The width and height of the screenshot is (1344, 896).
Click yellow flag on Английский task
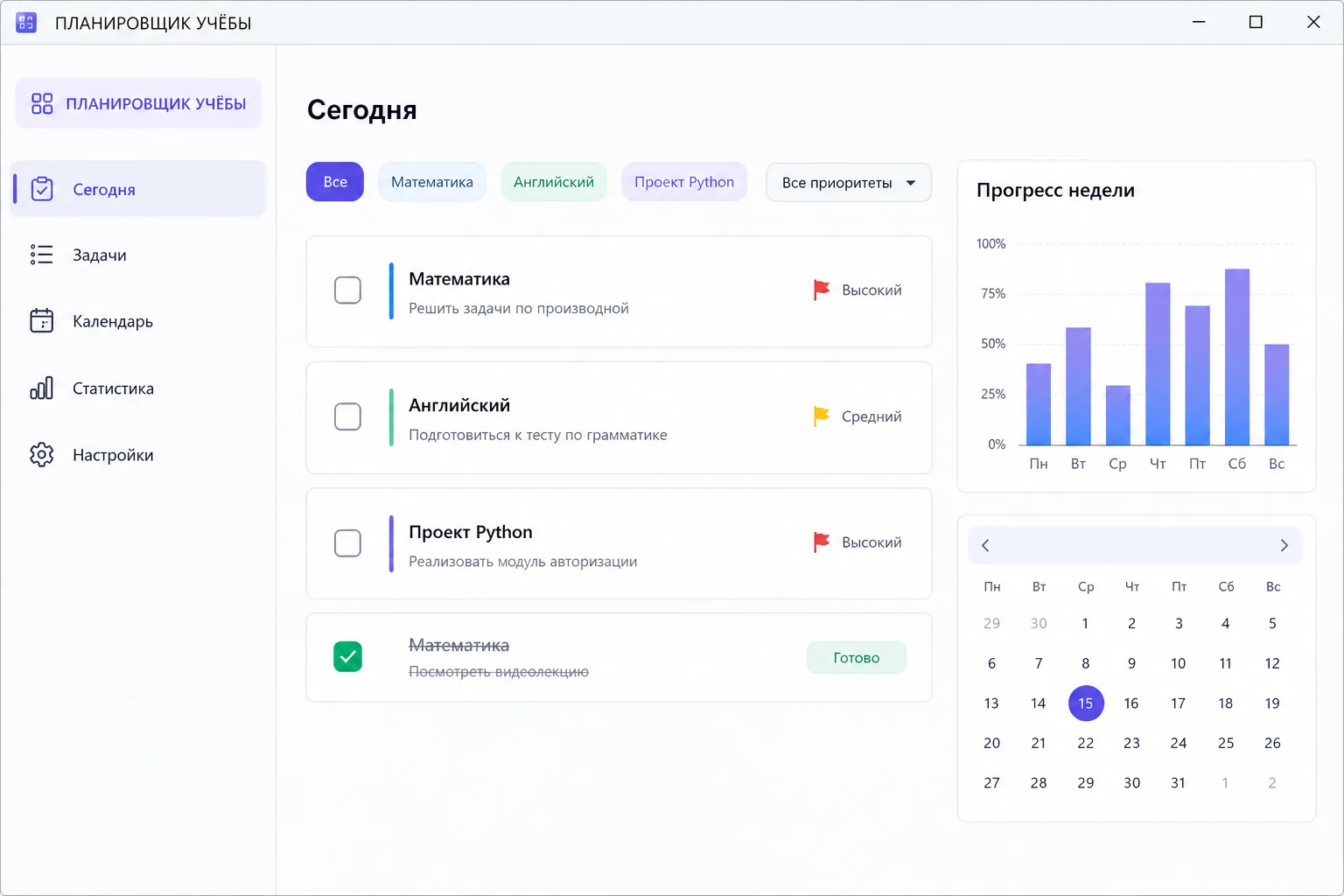821,416
